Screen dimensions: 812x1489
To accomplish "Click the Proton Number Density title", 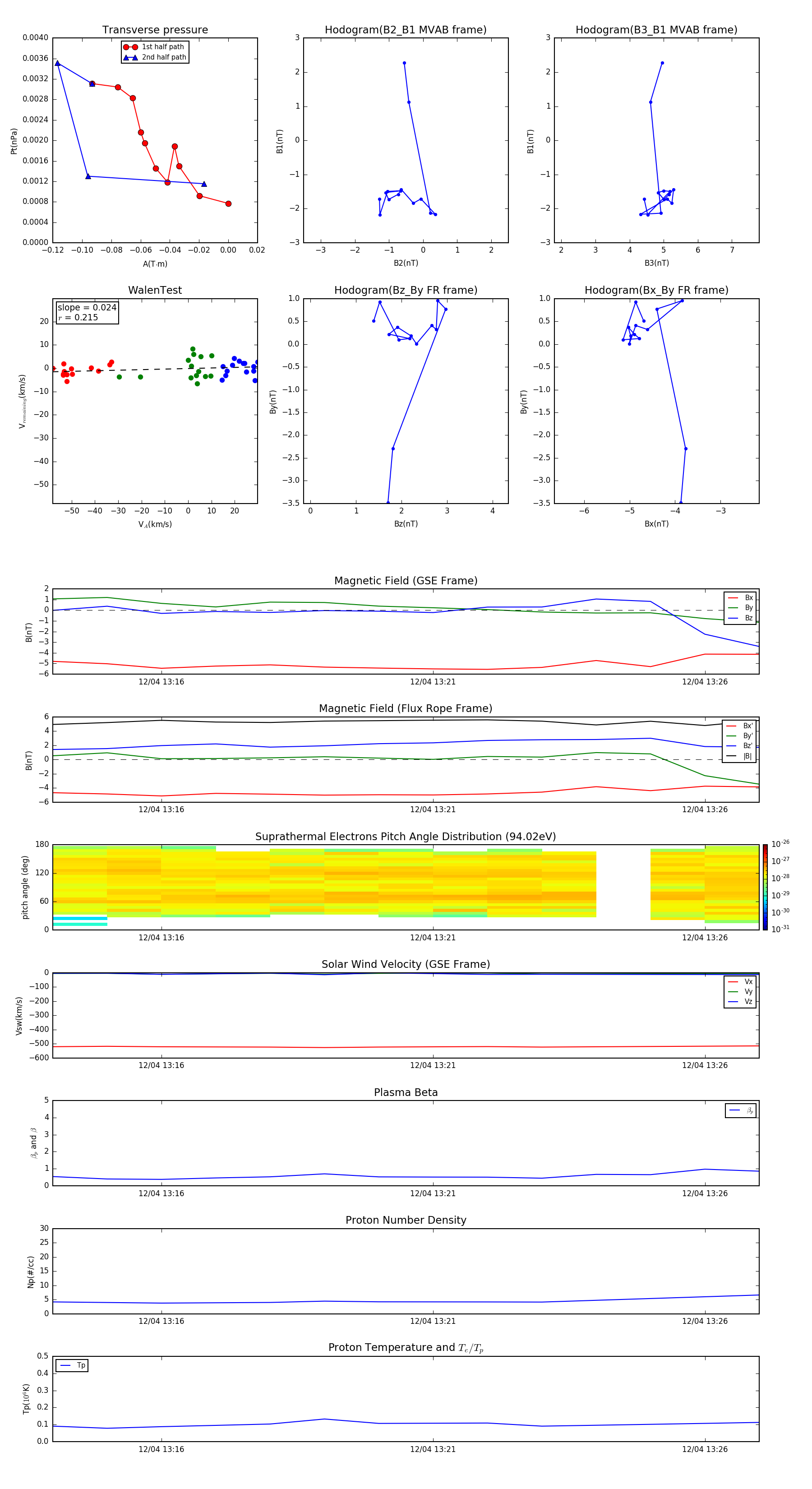I will [406, 1220].
